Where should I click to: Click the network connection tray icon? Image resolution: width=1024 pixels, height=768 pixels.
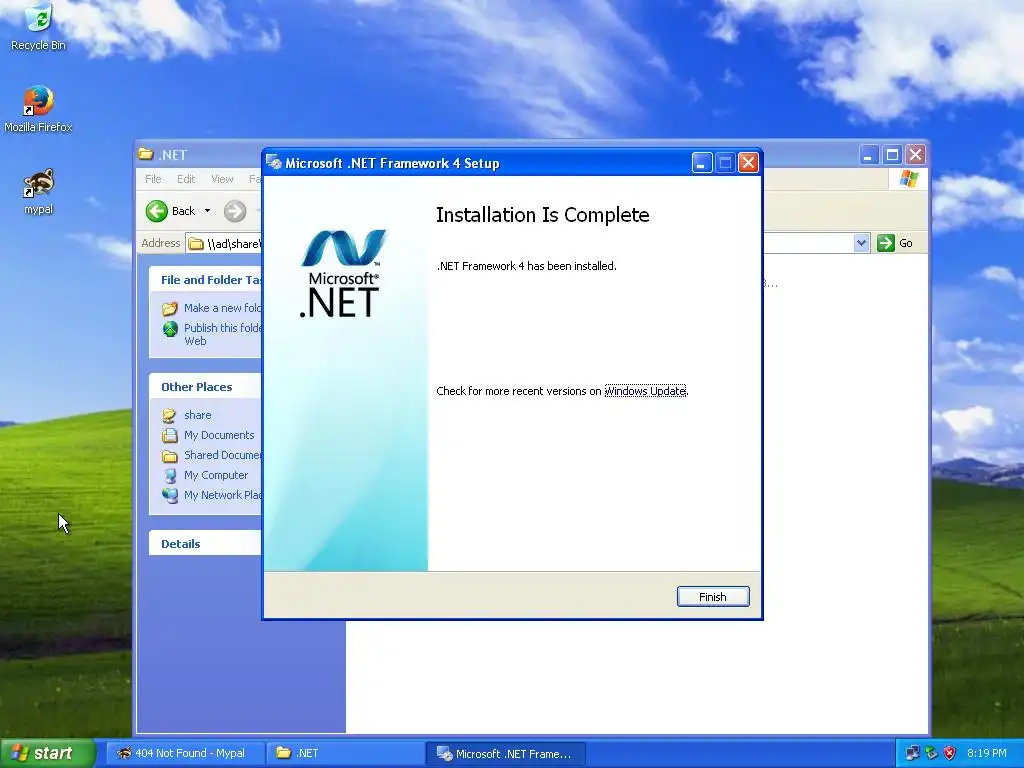[912, 753]
